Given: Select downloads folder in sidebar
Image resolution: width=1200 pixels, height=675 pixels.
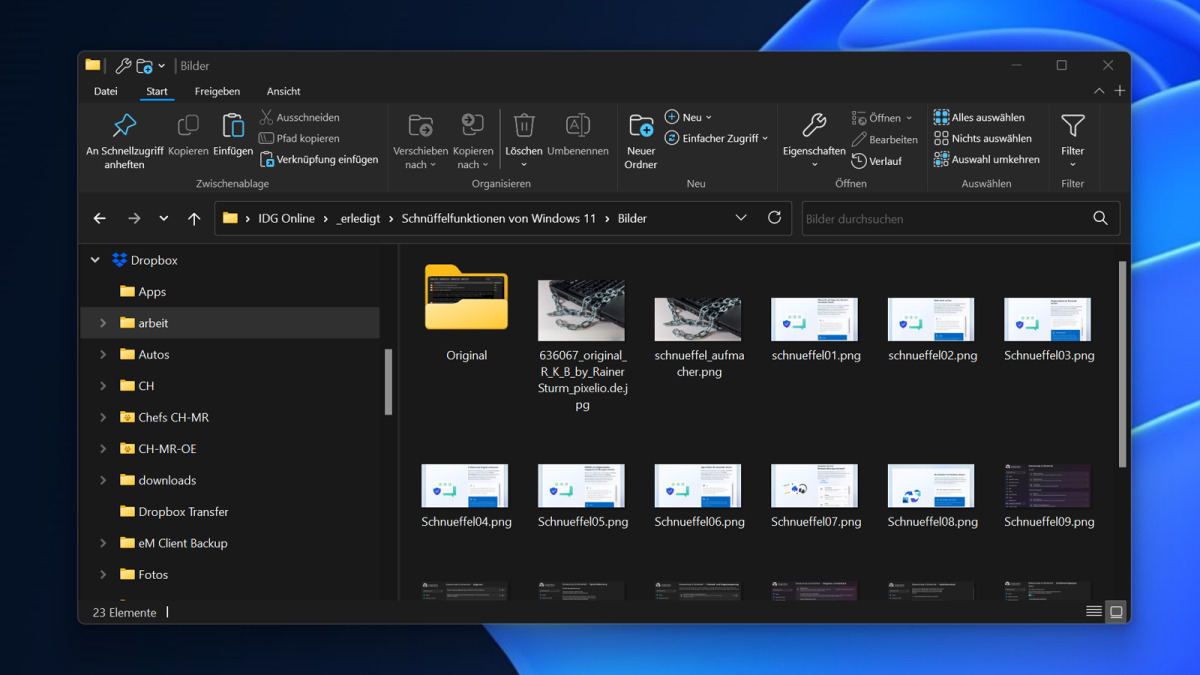Looking at the screenshot, I should pyautogui.click(x=167, y=480).
